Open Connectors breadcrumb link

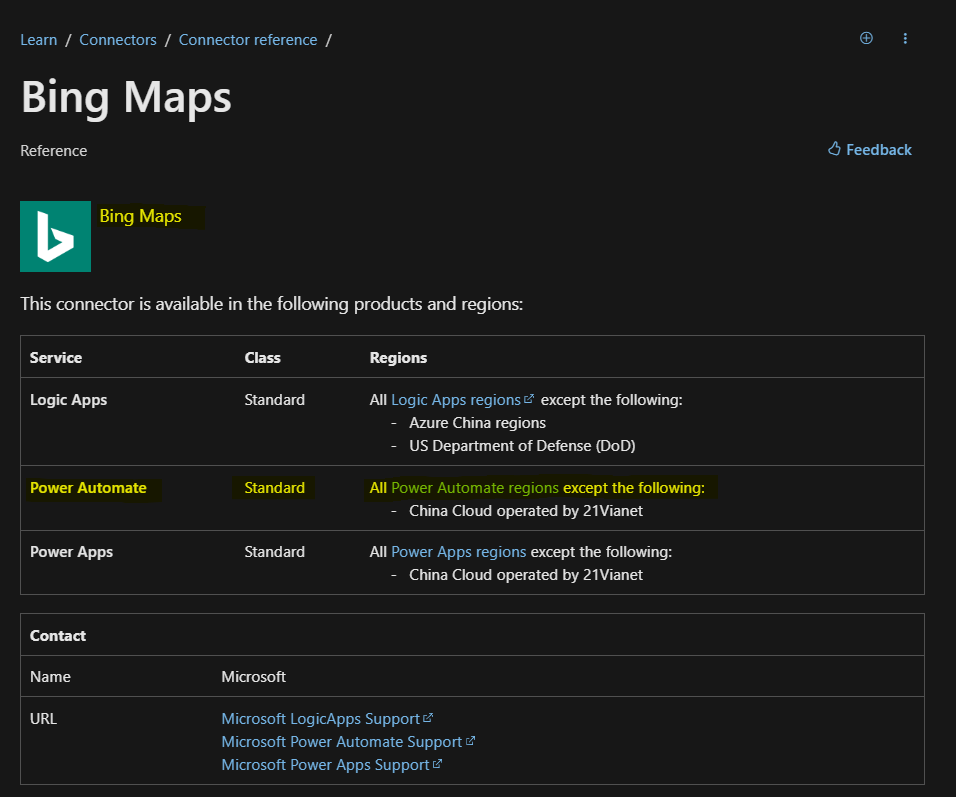(x=118, y=40)
